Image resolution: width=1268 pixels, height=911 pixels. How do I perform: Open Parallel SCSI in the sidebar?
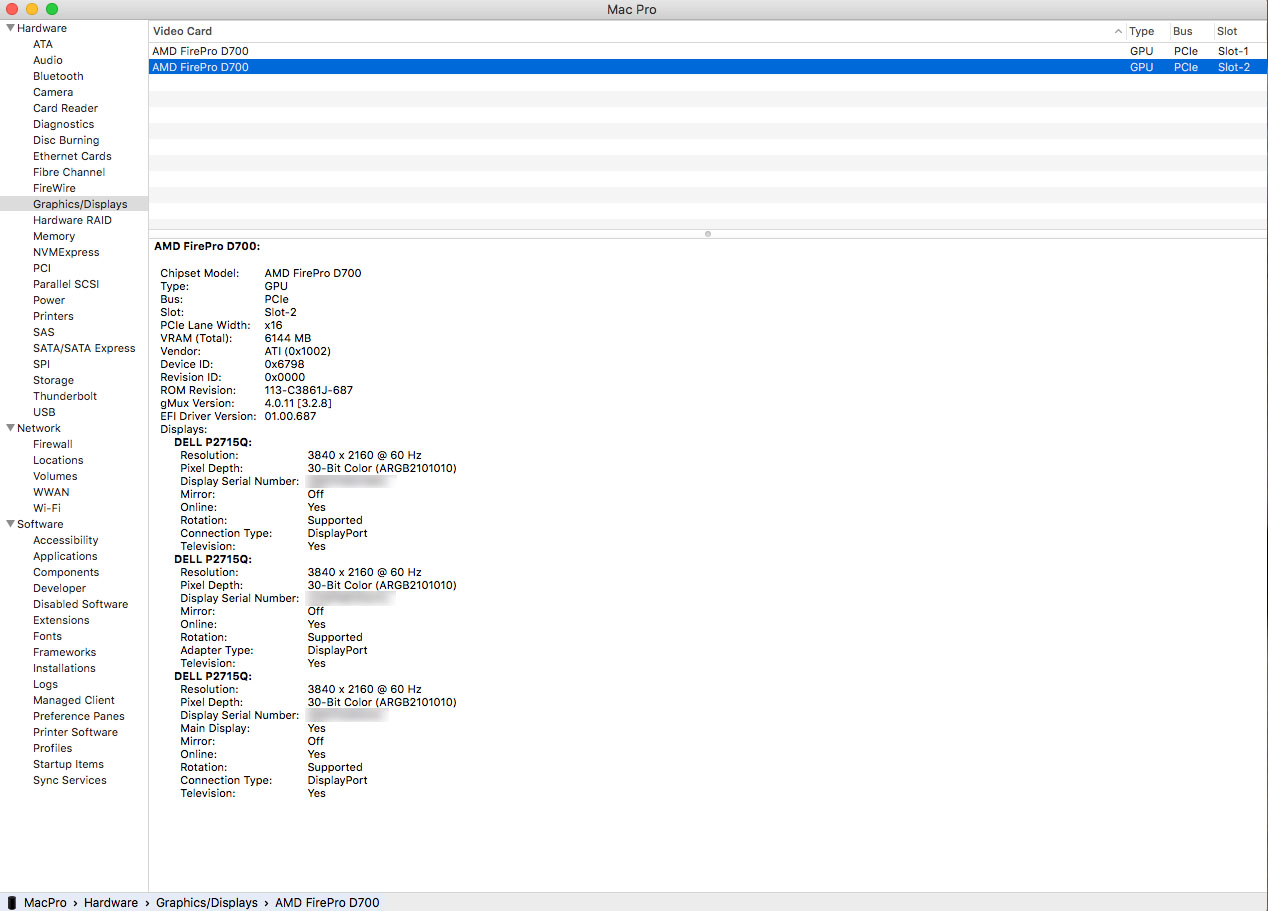point(66,284)
